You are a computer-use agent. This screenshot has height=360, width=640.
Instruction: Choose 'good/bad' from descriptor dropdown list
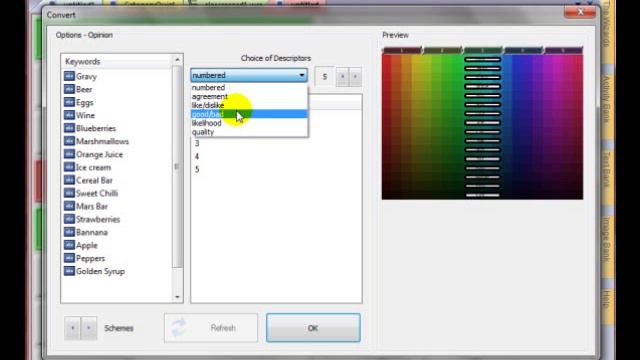tap(249, 114)
